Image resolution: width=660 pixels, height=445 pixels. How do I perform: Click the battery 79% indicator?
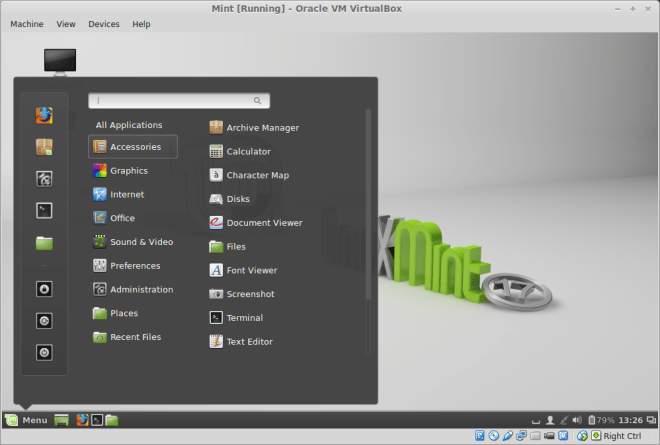601,420
